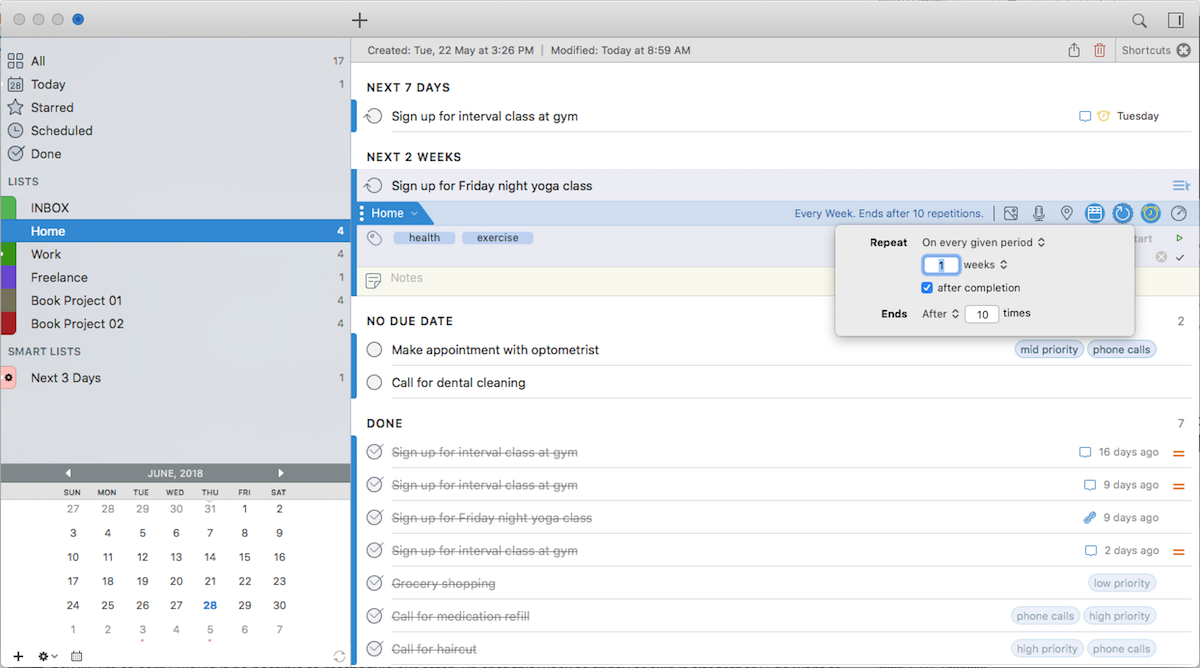Click the repeat icon in task toolbar
This screenshot has width=1200, height=668.
(x=1123, y=213)
